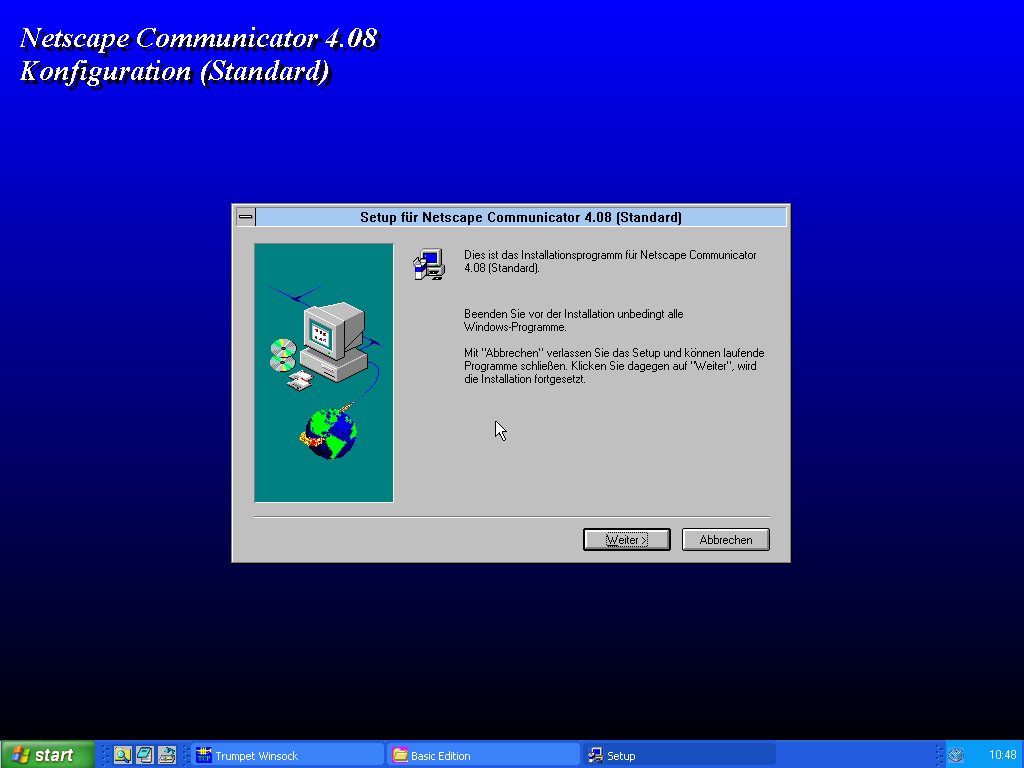This screenshot has width=1024, height=768.
Task: Launch the folder with magnifier quick launch icon
Action: pos(122,755)
